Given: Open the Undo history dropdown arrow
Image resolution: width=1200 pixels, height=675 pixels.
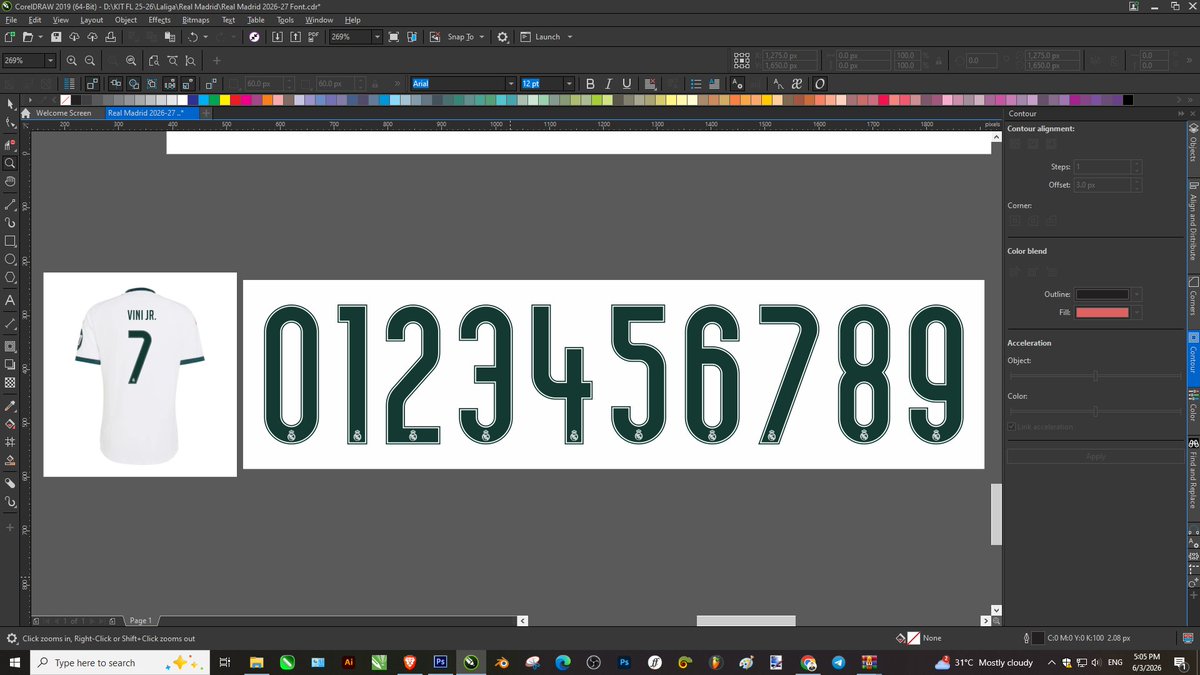Looking at the screenshot, I should click(x=206, y=37).
